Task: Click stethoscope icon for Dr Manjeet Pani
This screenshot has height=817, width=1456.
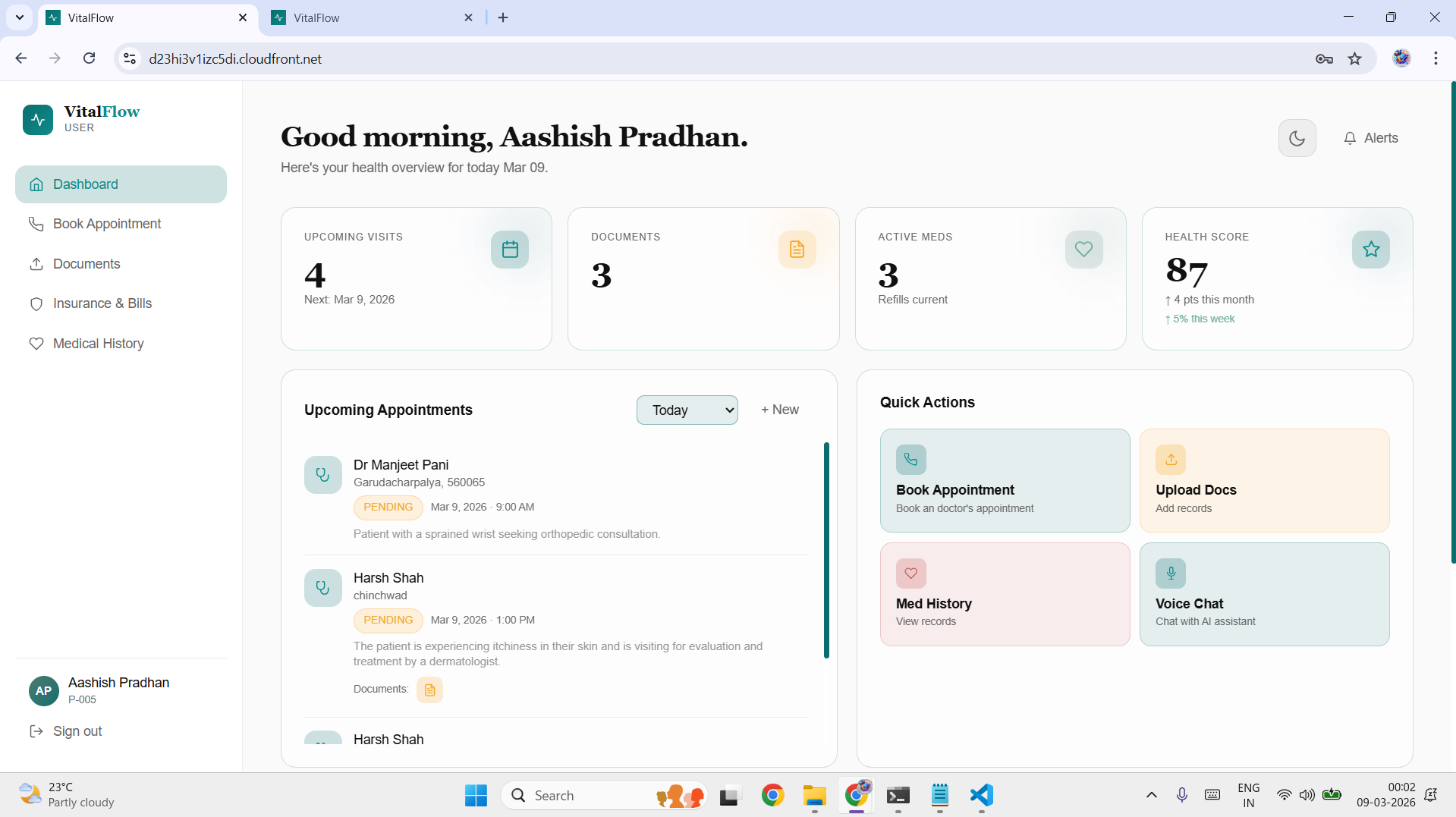Action: (x=322, y=475)
